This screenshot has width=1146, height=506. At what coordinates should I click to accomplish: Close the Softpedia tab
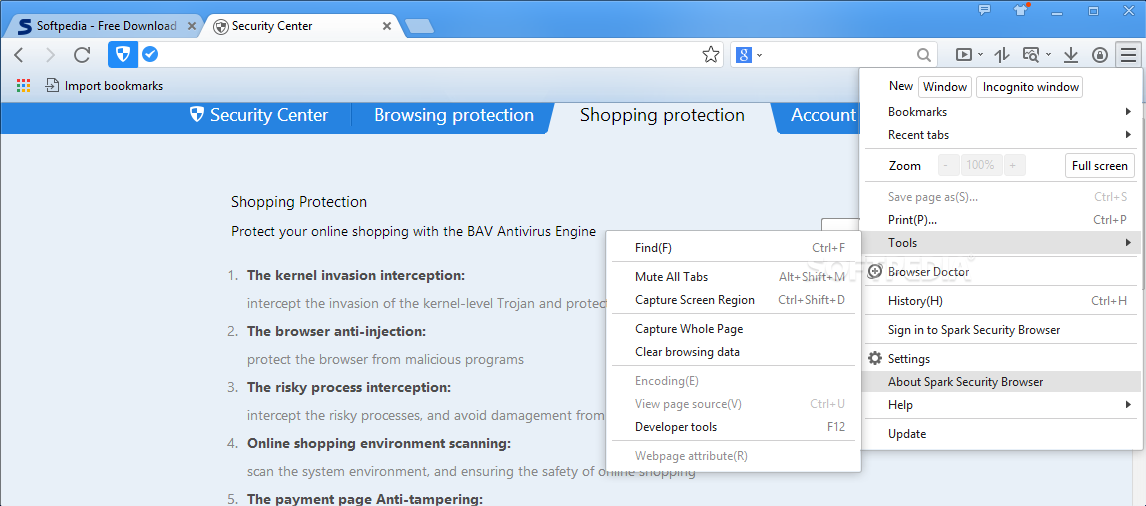(x=191, y=26)
